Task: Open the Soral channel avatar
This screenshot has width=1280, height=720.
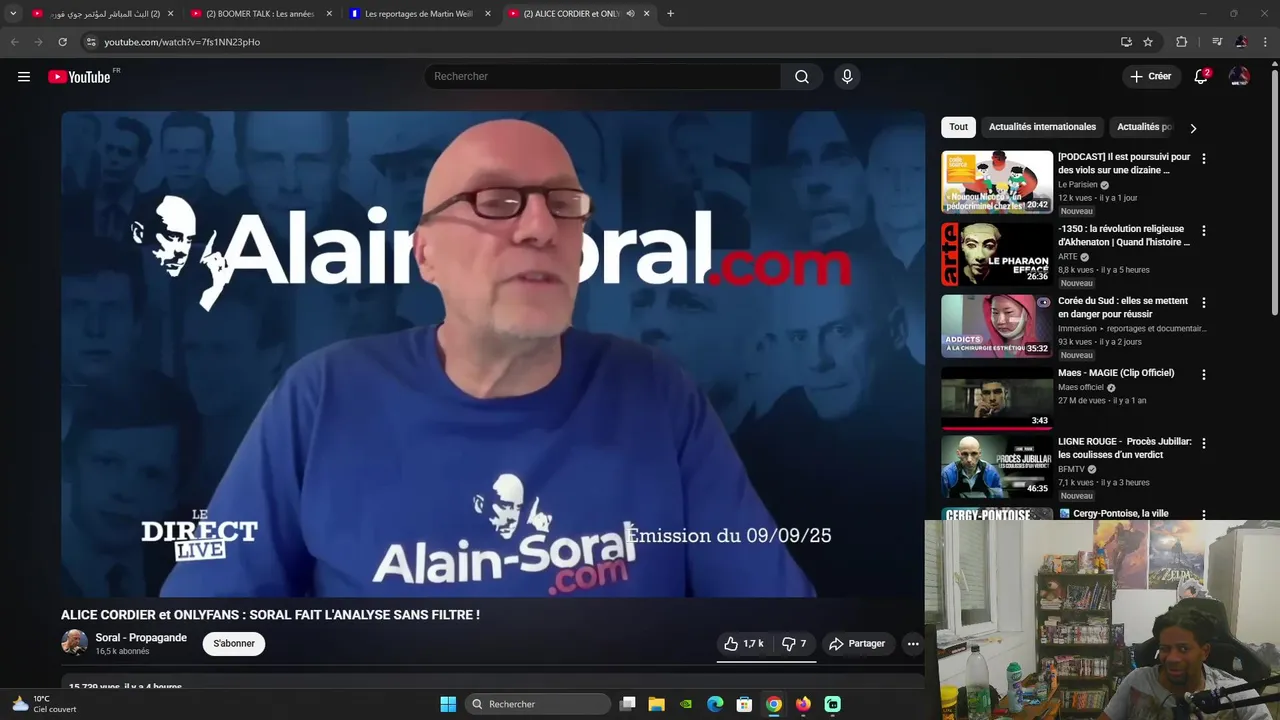Action: coord(74,643)
